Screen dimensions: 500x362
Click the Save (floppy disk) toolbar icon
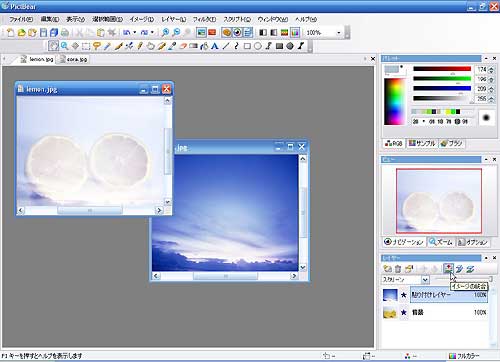coord(43,33)
